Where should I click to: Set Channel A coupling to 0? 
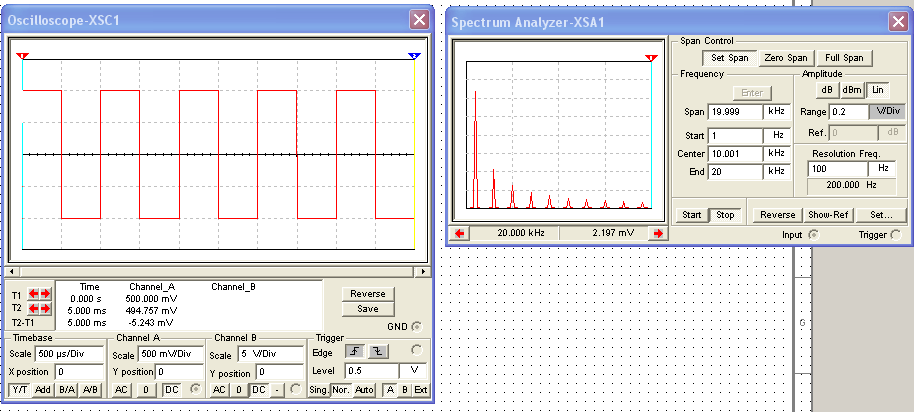(x=146, y=390)
